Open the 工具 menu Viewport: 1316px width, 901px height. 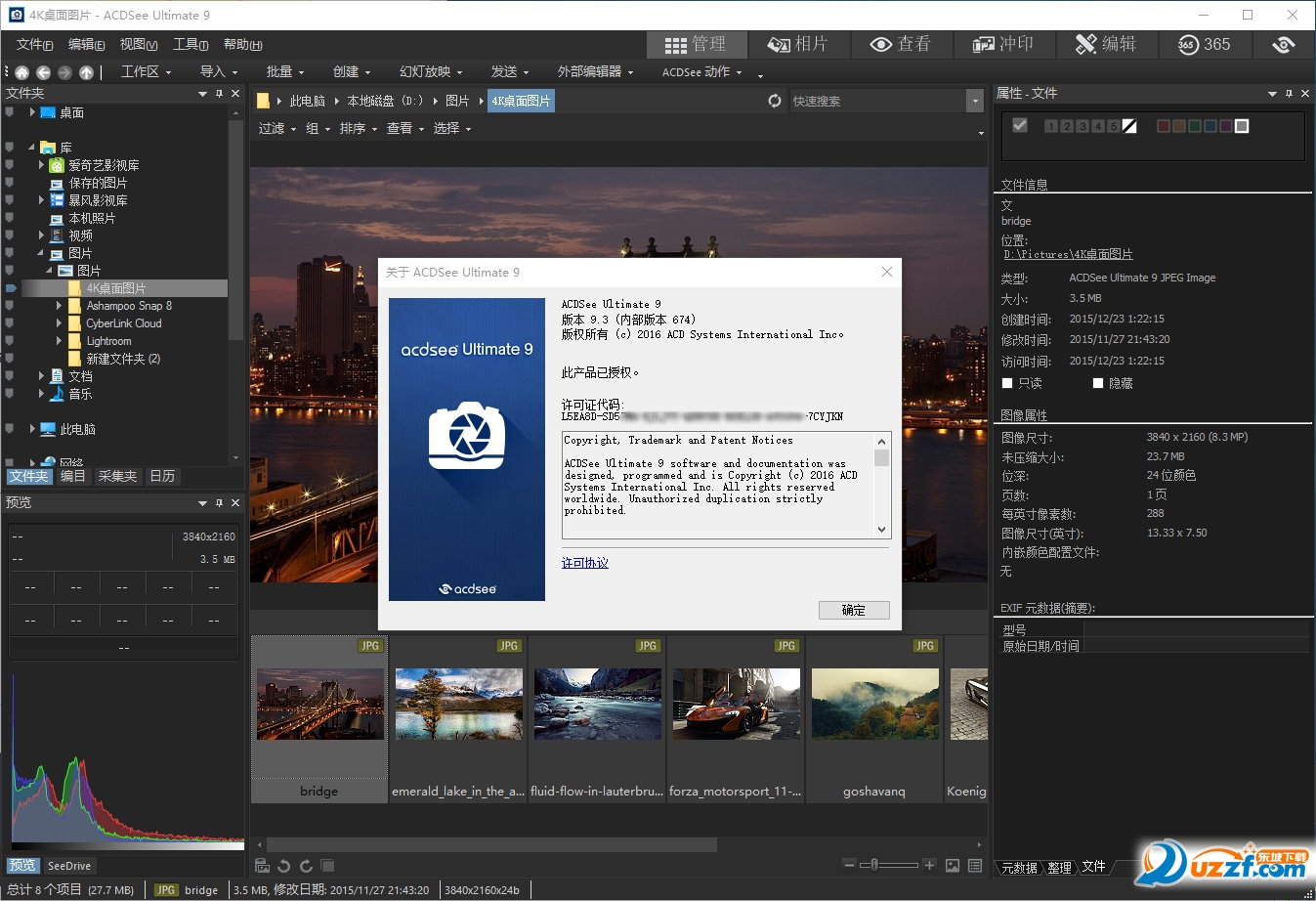click(x=191, y=44)
